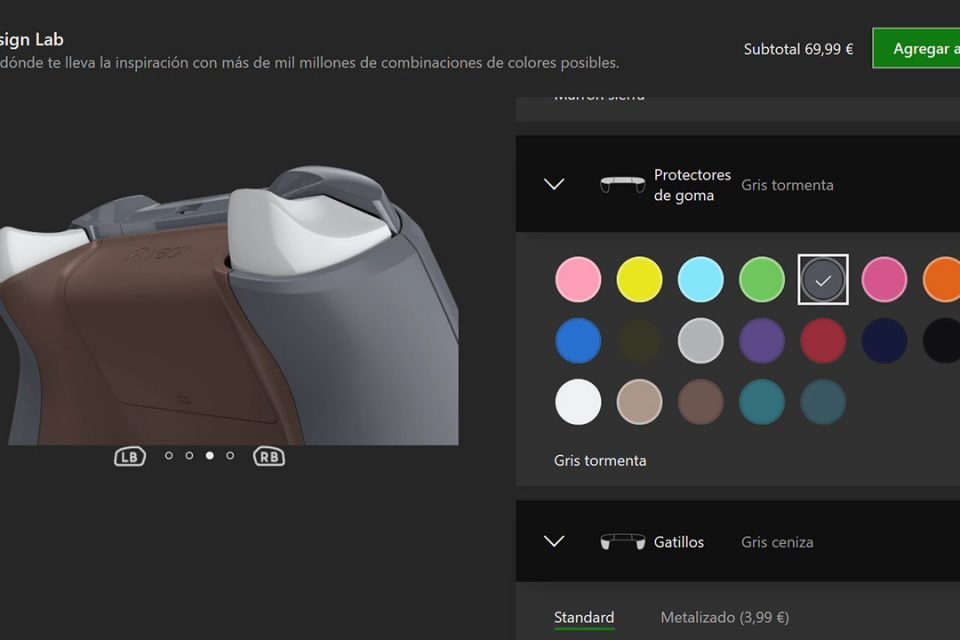
Task: Choose the sky blue color swatch
Action: pyautogui.click(x=700, y=279)
